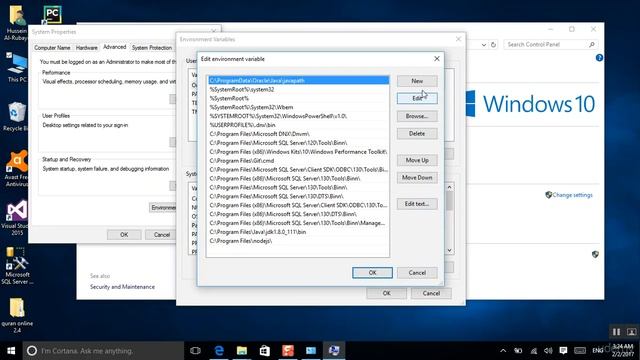This screenshot has height=360, width=640.
Task: Click the Edit text... button
Action: 417,204
